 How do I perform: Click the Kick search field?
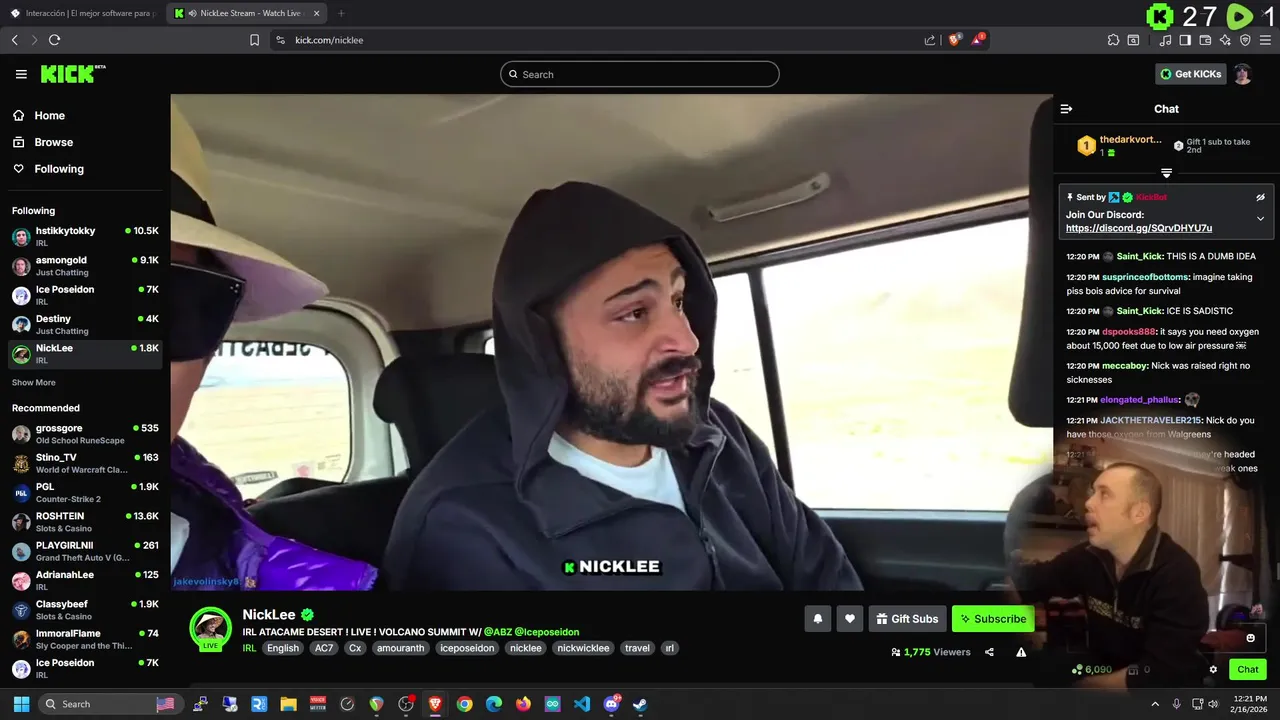640,74
